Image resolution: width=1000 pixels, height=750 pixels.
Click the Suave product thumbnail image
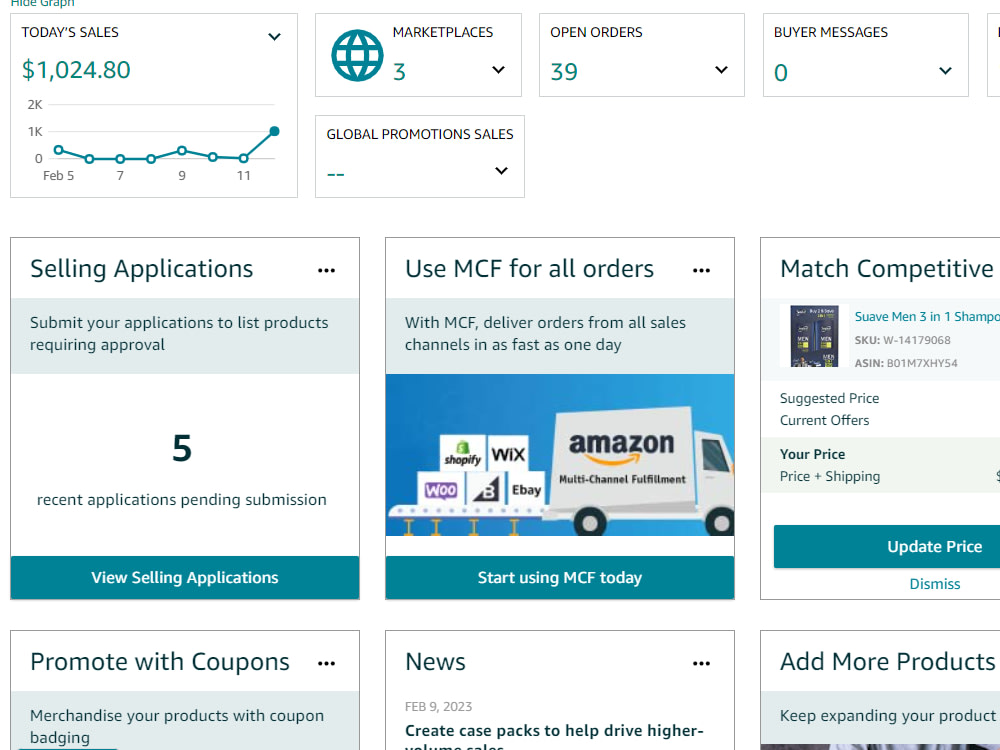pos(813,336)
